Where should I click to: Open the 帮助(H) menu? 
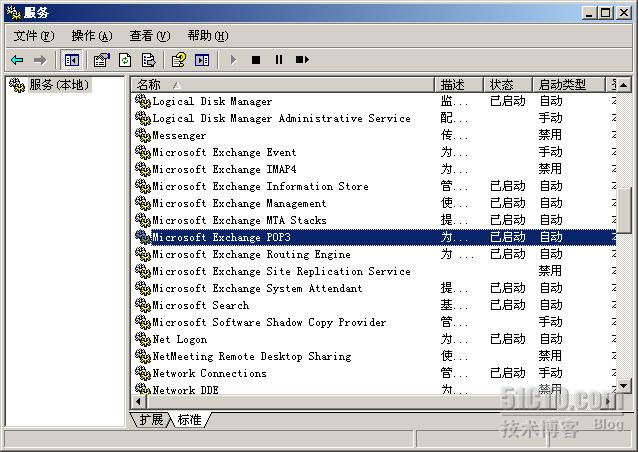[x=208, y=36]
